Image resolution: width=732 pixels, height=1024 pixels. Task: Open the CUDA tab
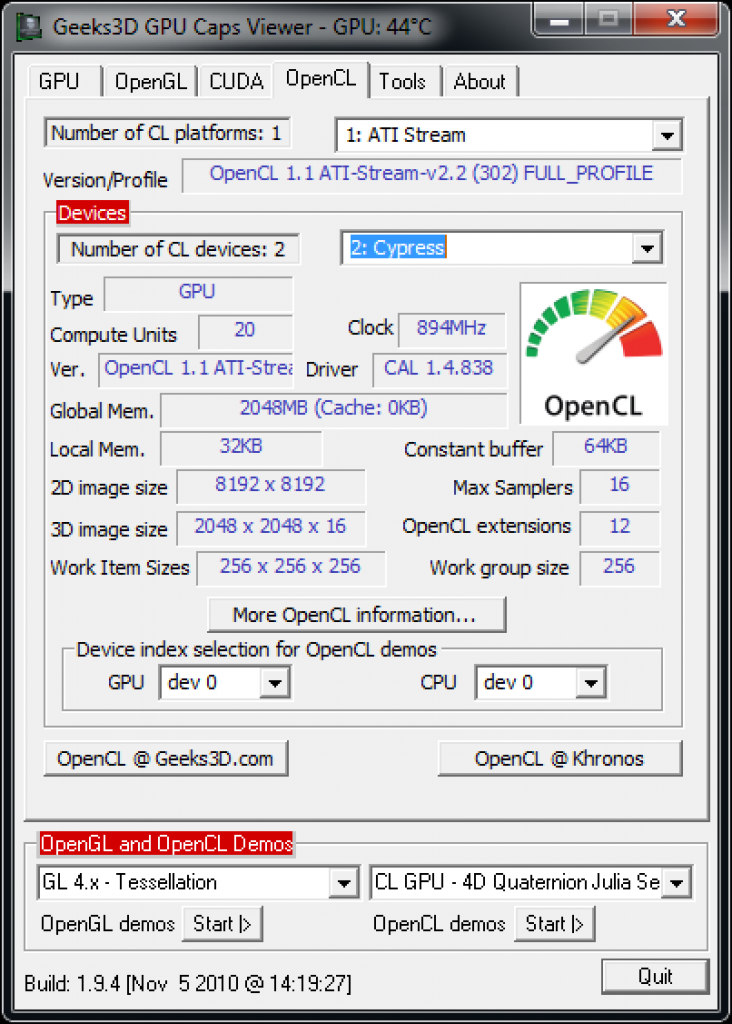click(x=236, y=82)
